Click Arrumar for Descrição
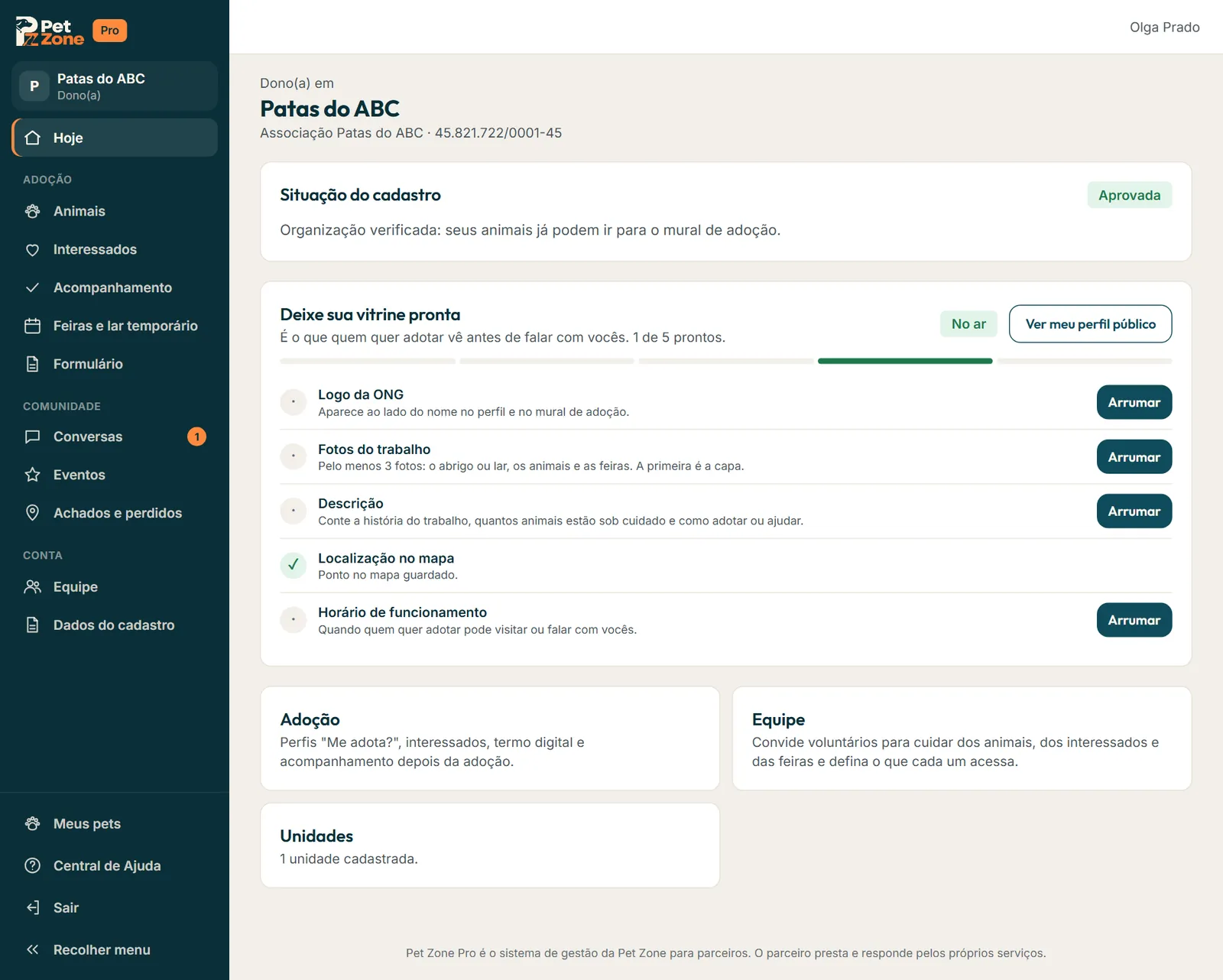The width and height of the screenshot is (1223, 980). 1134,511
